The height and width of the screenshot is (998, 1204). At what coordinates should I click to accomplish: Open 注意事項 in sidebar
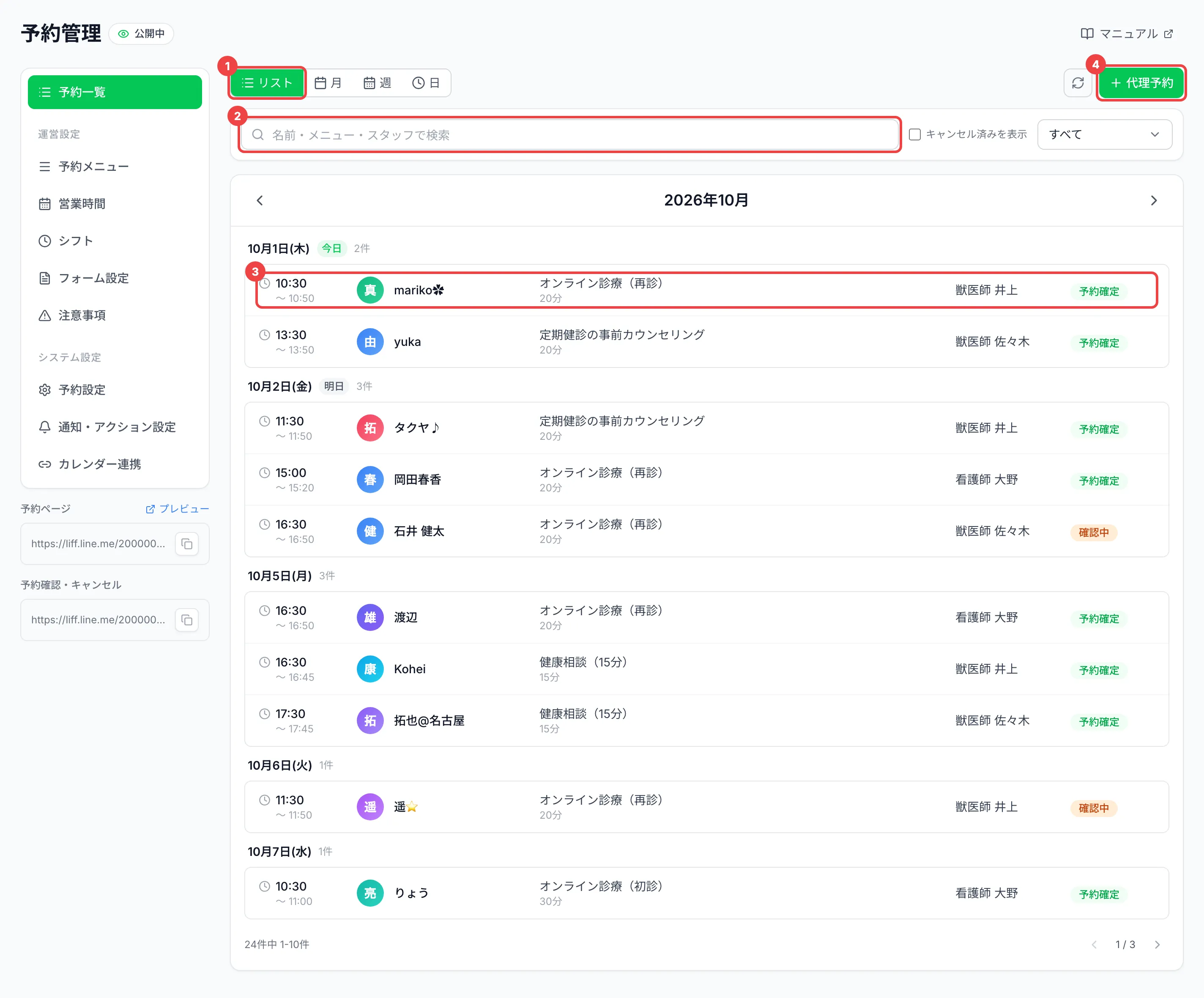pyautogui.click(x=115, y=315)
